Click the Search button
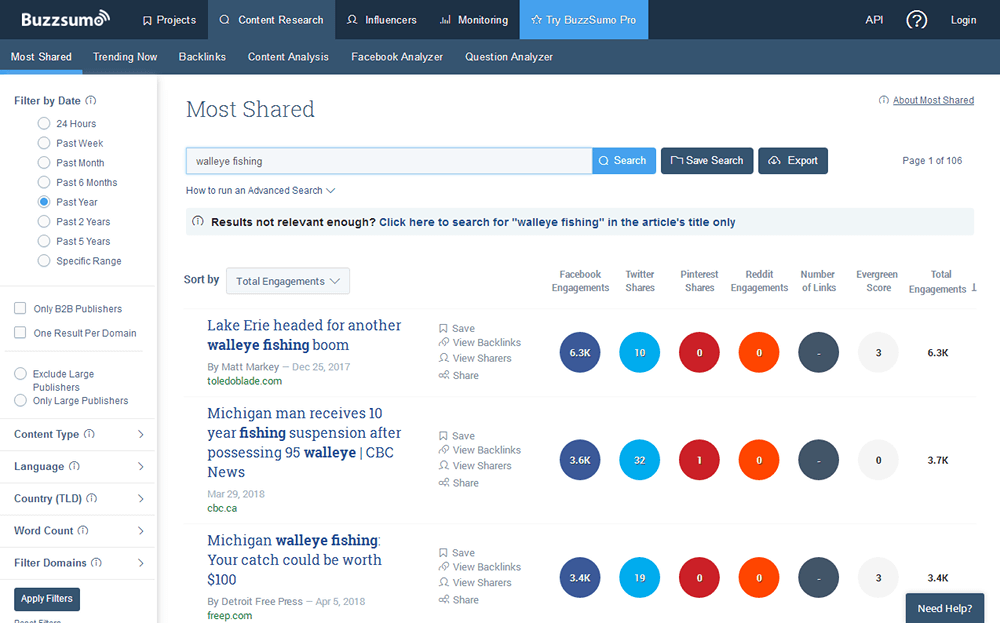Viewport: 1000px width, 623px height. [x=624, y=161]
